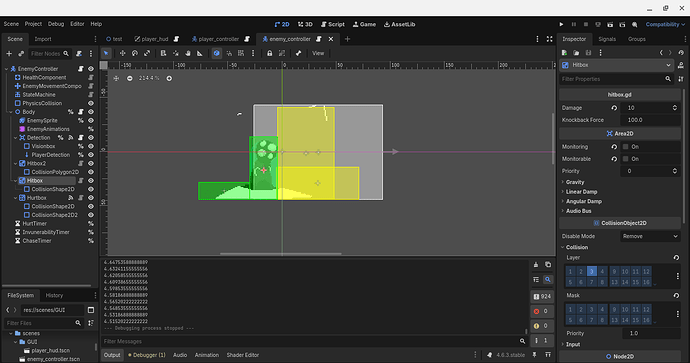This screenshot has height=363, width=690.
Task: Open the Shader Editor bottom panel
Action: (242, 355)
